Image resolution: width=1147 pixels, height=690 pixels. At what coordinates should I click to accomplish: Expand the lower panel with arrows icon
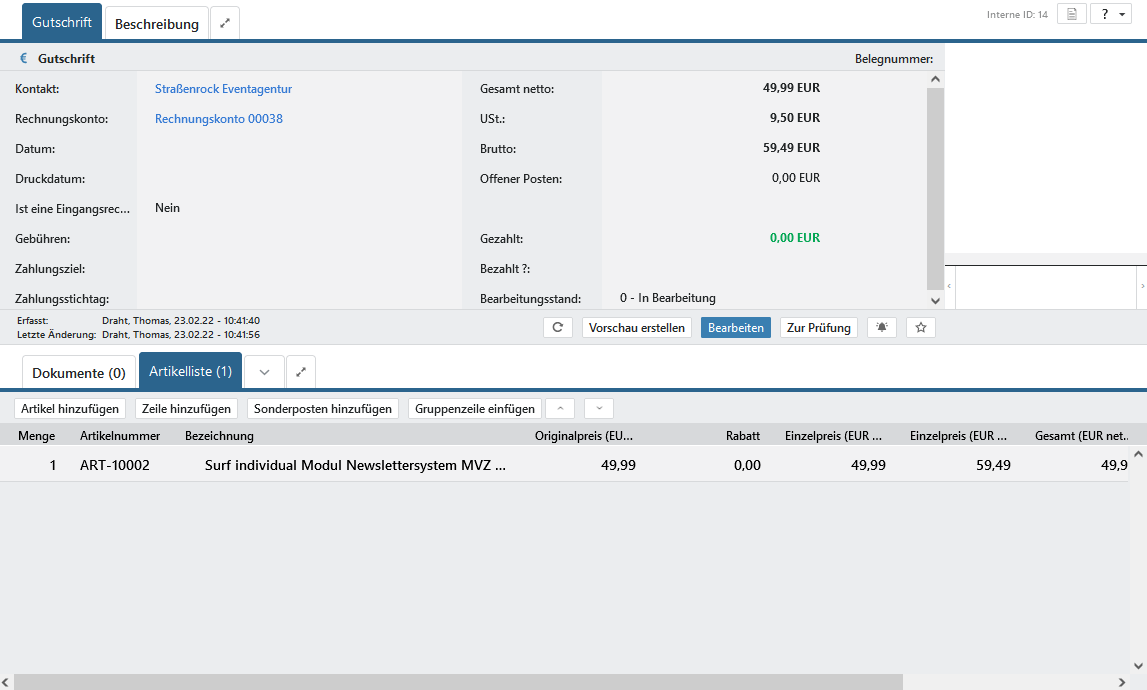click(301, 372)
